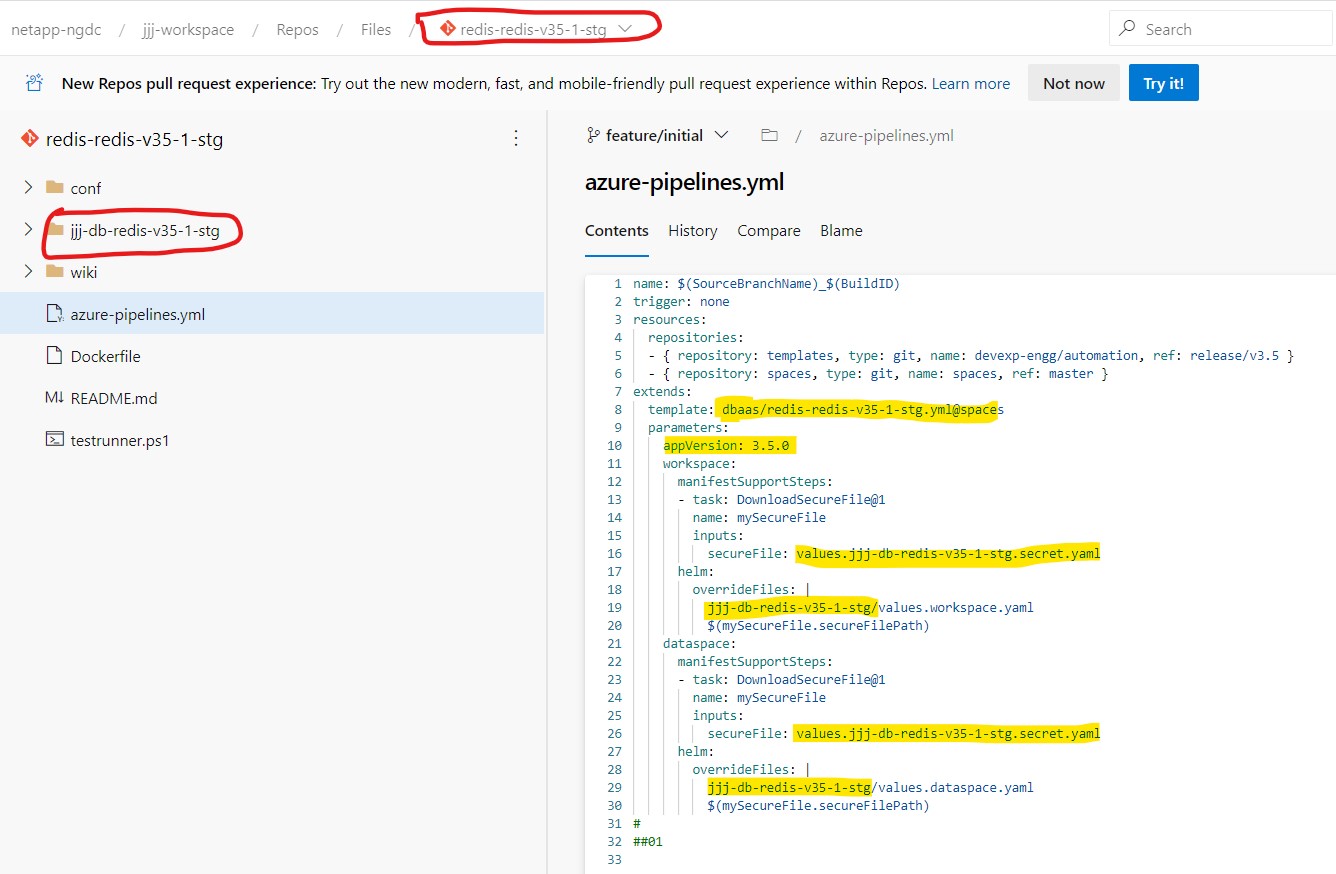Expand the conf folder
Image resolution: width=1336 pixels, height=874 pixels.
tap(28, 188)
